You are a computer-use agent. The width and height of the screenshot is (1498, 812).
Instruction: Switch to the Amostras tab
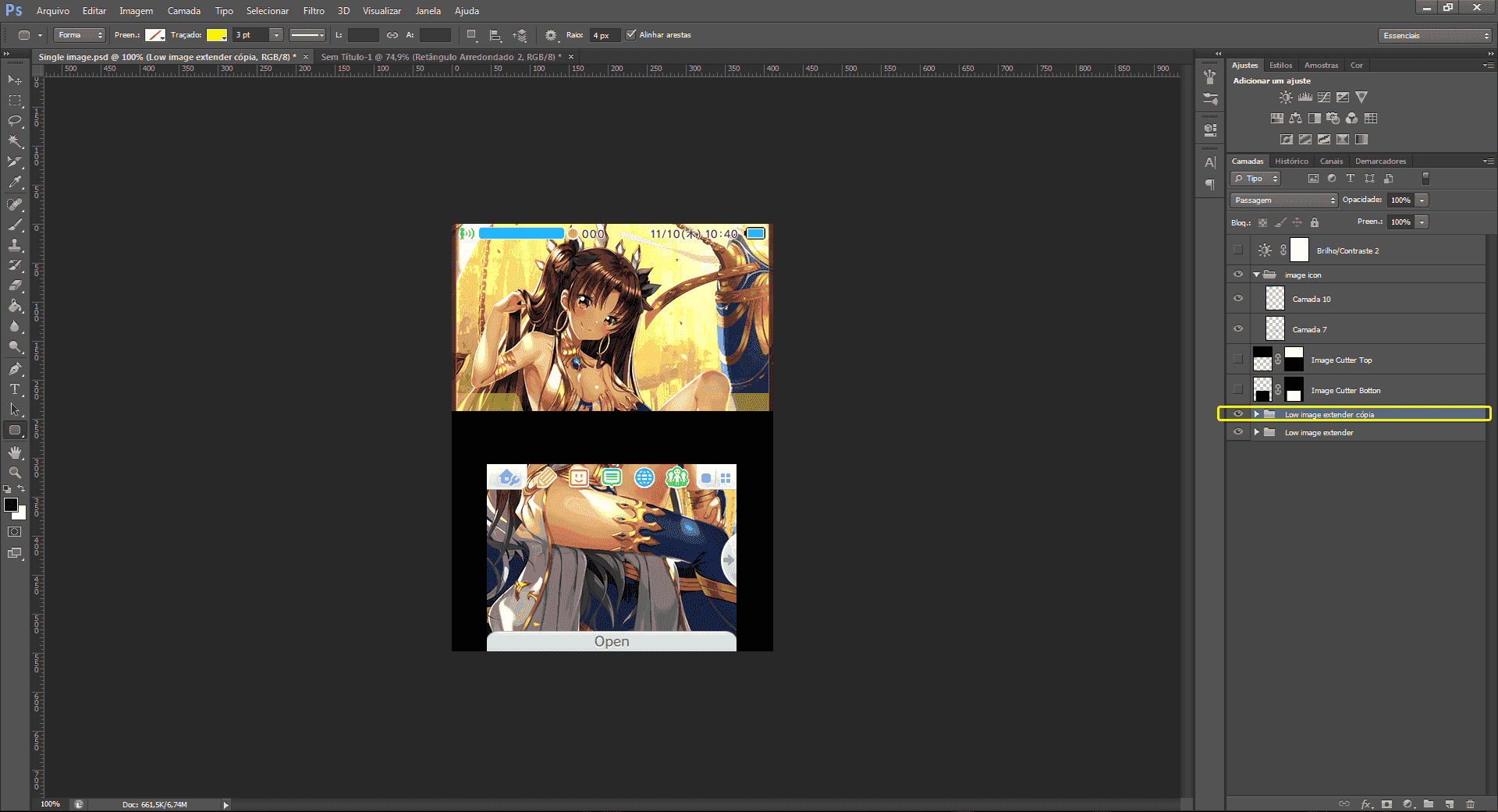(1321, 66)
